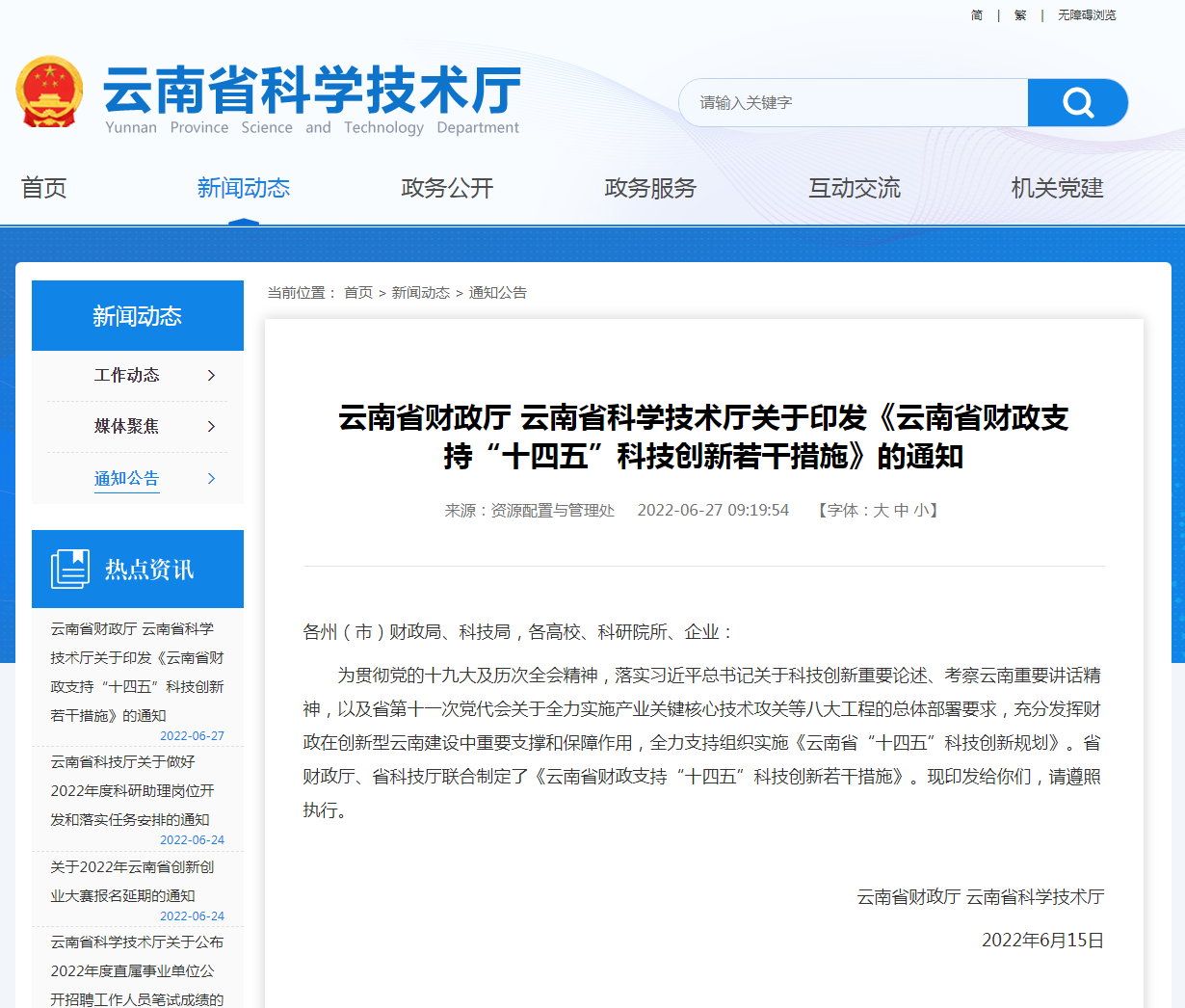Viewport: 1185px width, 1008px height.
Task: Enable 无障碍浏览 accessibility mode
Action: tap(1087, 15)
